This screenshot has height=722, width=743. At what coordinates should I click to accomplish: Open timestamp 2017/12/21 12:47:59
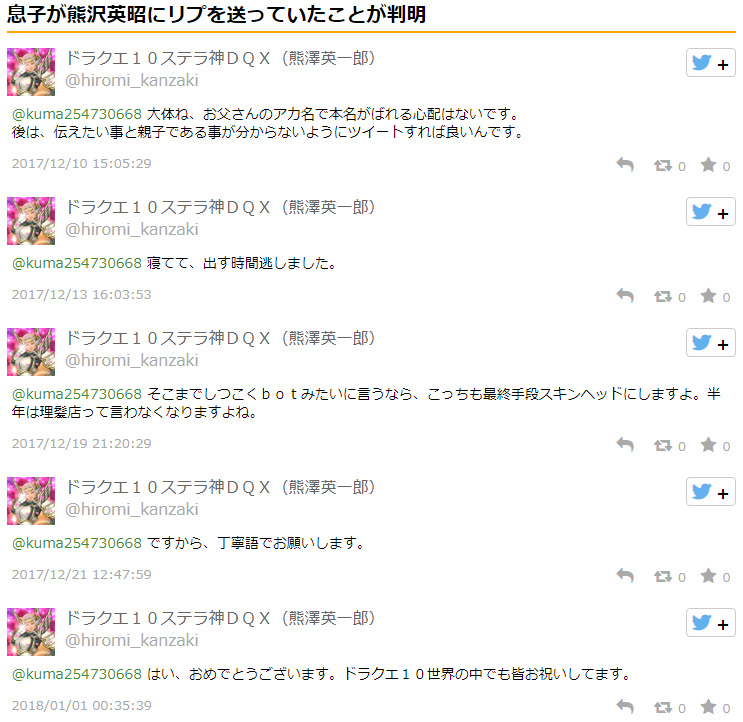pyautogui.click(x=82, y=574)
